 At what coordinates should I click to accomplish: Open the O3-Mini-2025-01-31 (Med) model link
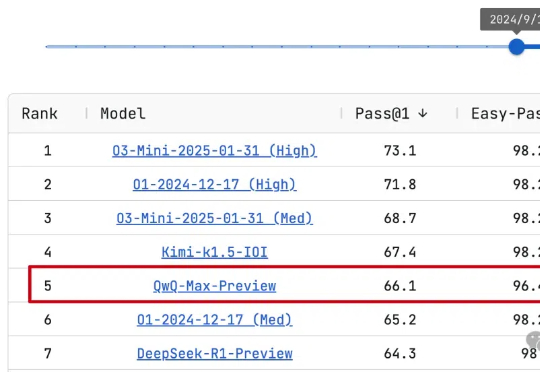click(x=214, y=218)
